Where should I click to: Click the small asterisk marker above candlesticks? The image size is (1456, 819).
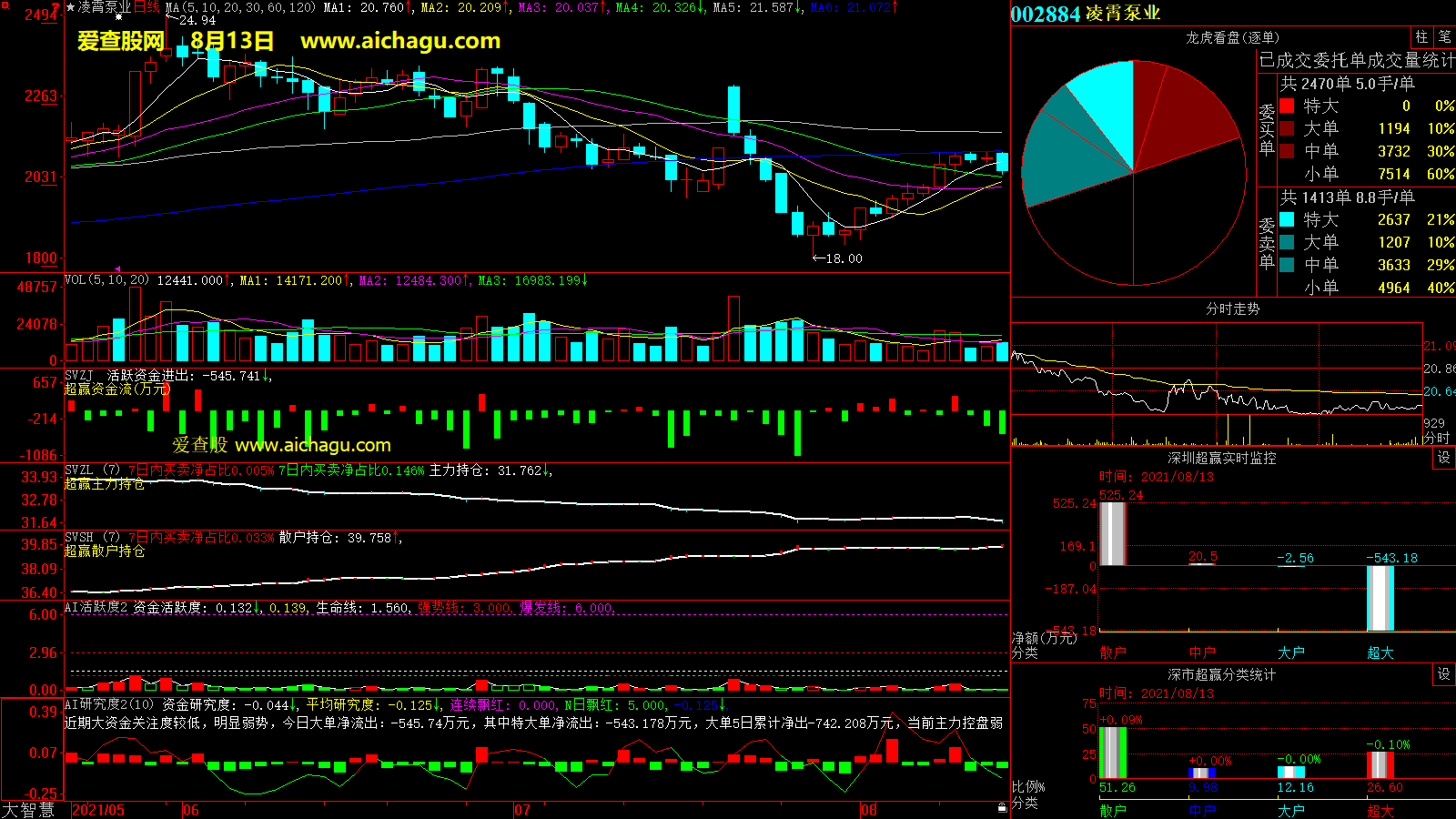[118, 17]
